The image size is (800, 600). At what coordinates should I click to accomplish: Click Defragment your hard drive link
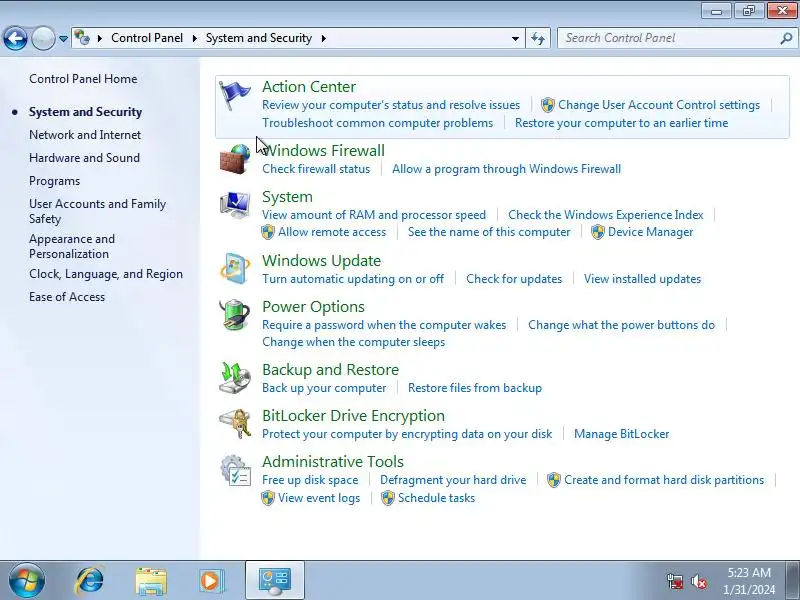click(x=453, y=480)
